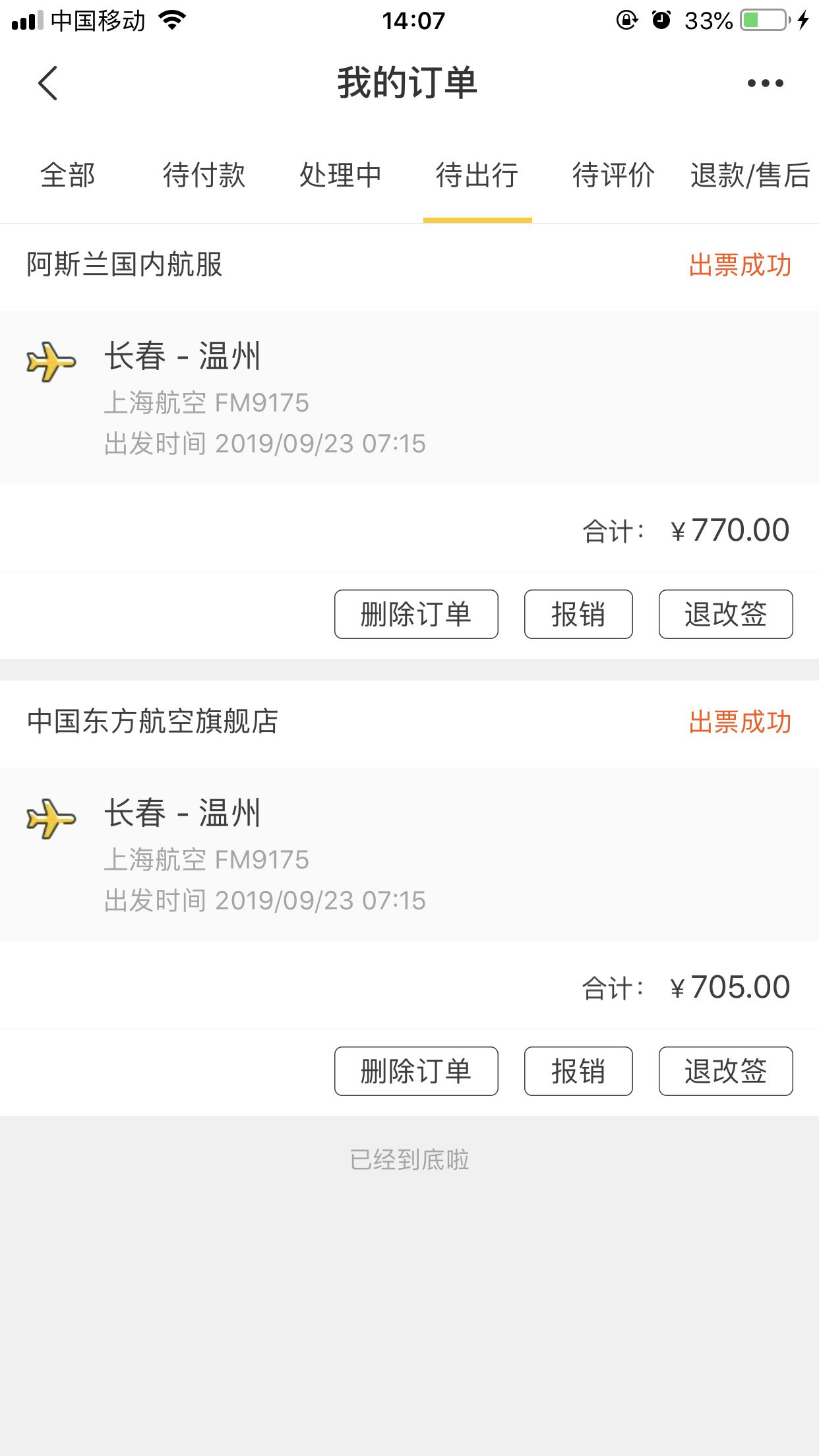Tap the back arrow icon
Viewport: 819px width, 1456px height.
[48, 83]
